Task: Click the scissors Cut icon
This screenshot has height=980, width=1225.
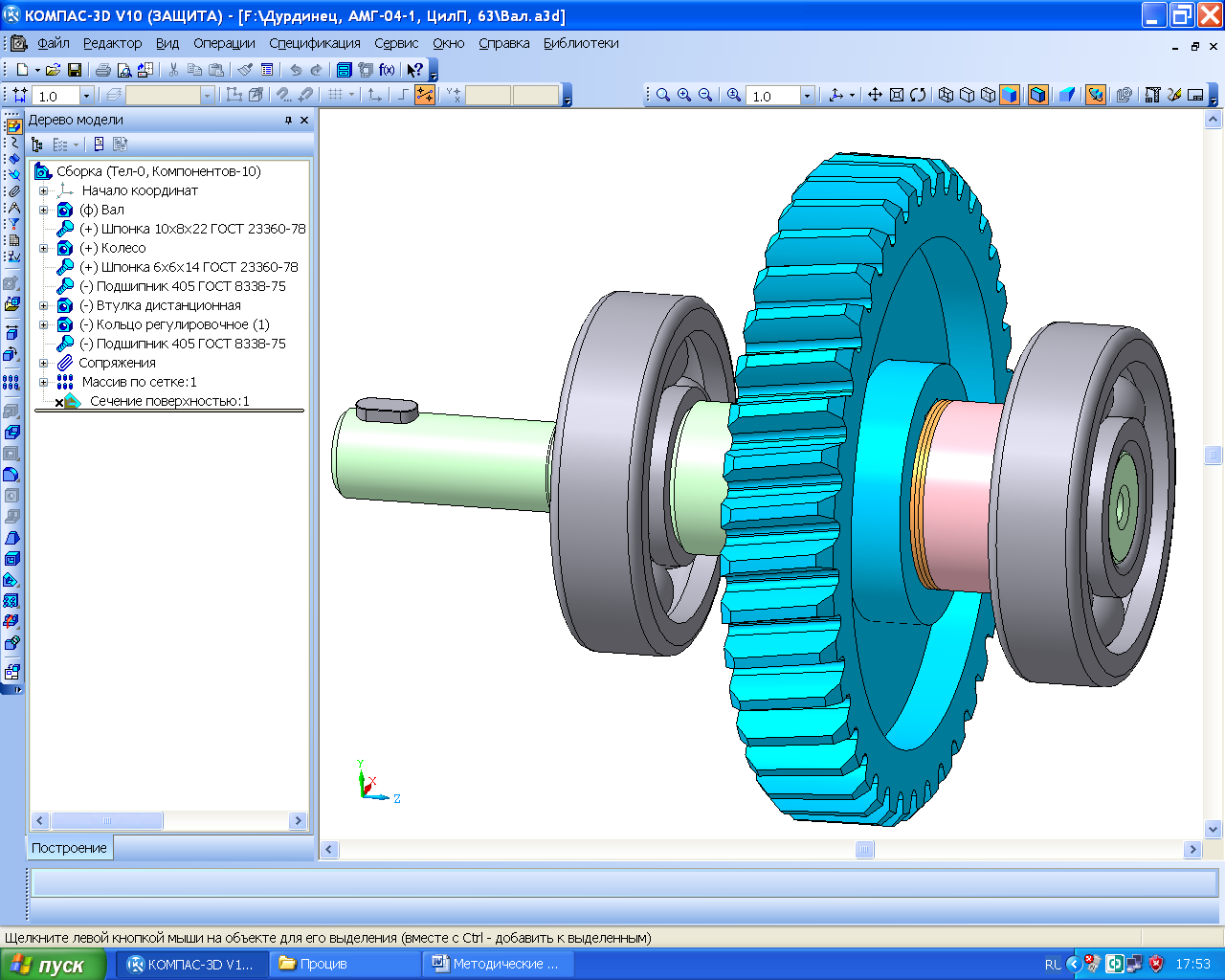Action: [173, 70]
